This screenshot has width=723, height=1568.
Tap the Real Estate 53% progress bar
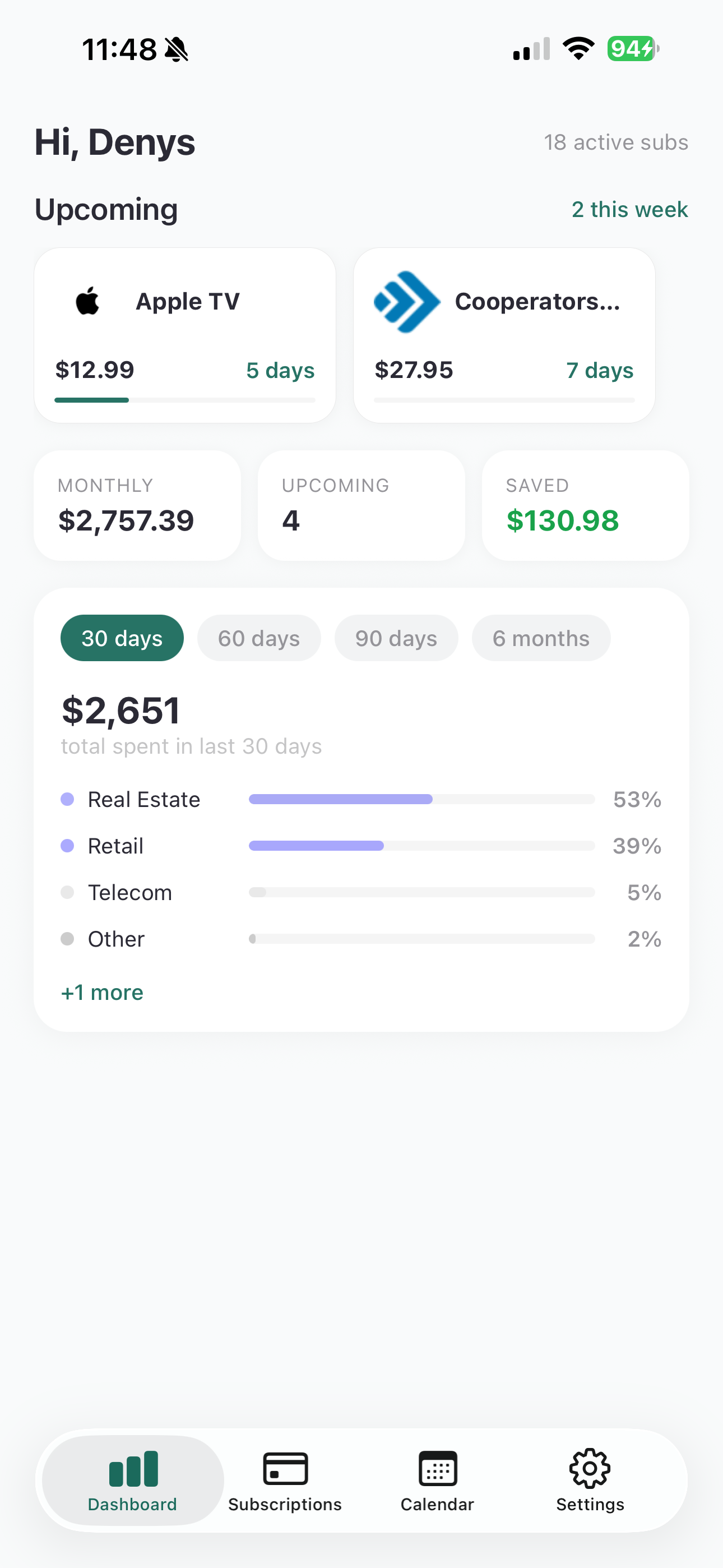click(x=421, y=799)
